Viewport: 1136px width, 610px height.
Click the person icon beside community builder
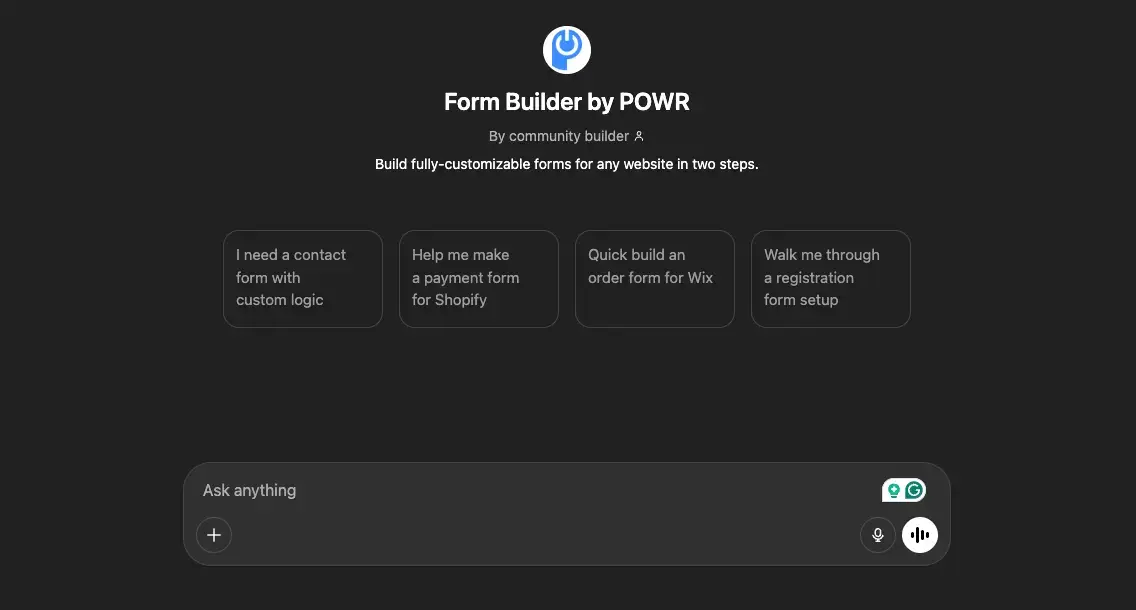(638, 135)
